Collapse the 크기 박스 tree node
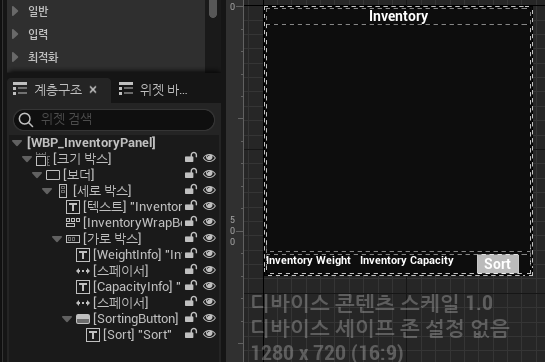The width and height of the screenshot is (545, 362). coord(27,159)
